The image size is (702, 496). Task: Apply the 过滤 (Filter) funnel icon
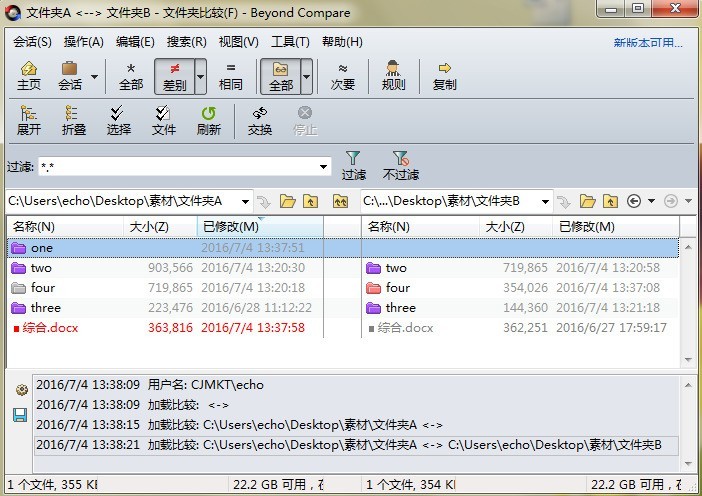tap(353, 165)
